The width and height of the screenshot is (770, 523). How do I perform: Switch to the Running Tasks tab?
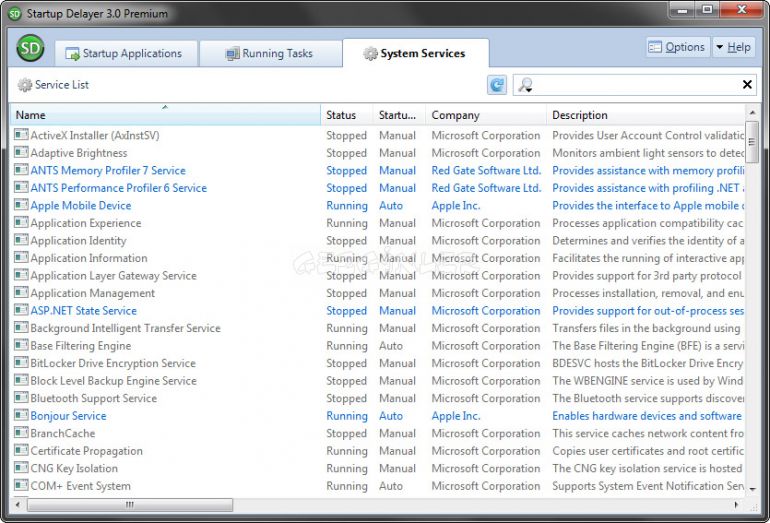pos(271,54)
